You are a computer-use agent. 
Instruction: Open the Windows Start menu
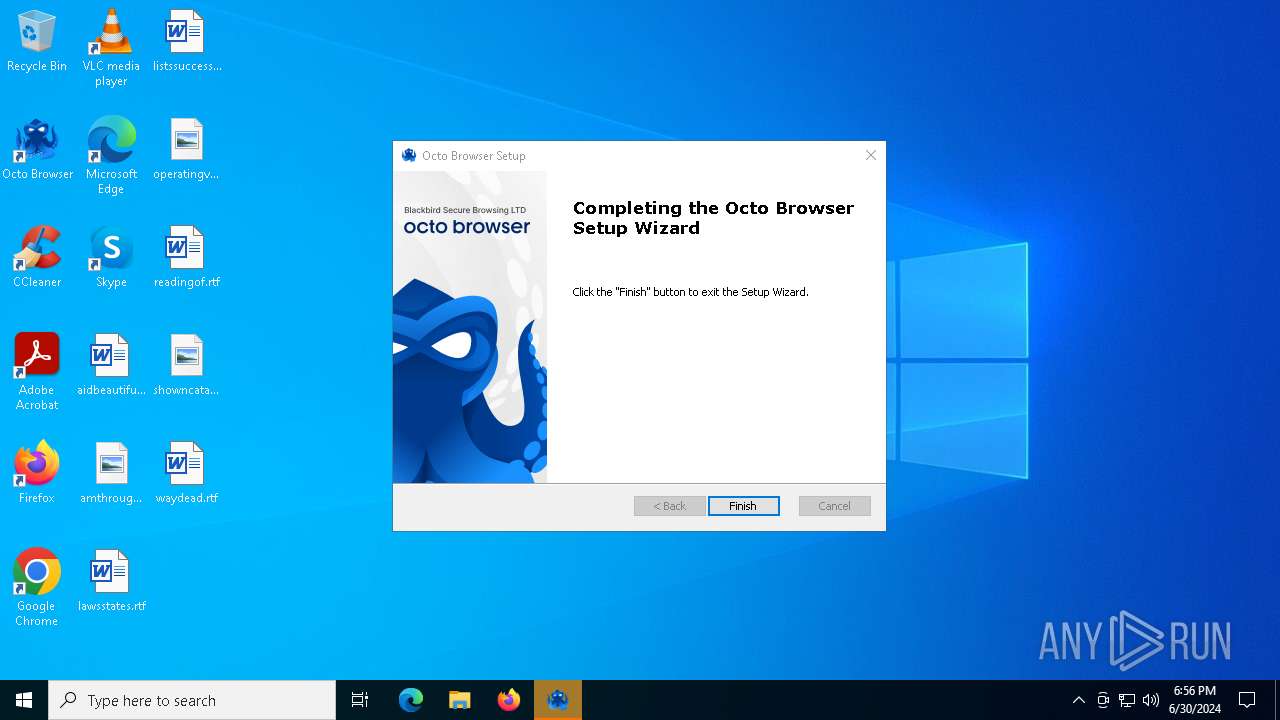pos(24,700)
